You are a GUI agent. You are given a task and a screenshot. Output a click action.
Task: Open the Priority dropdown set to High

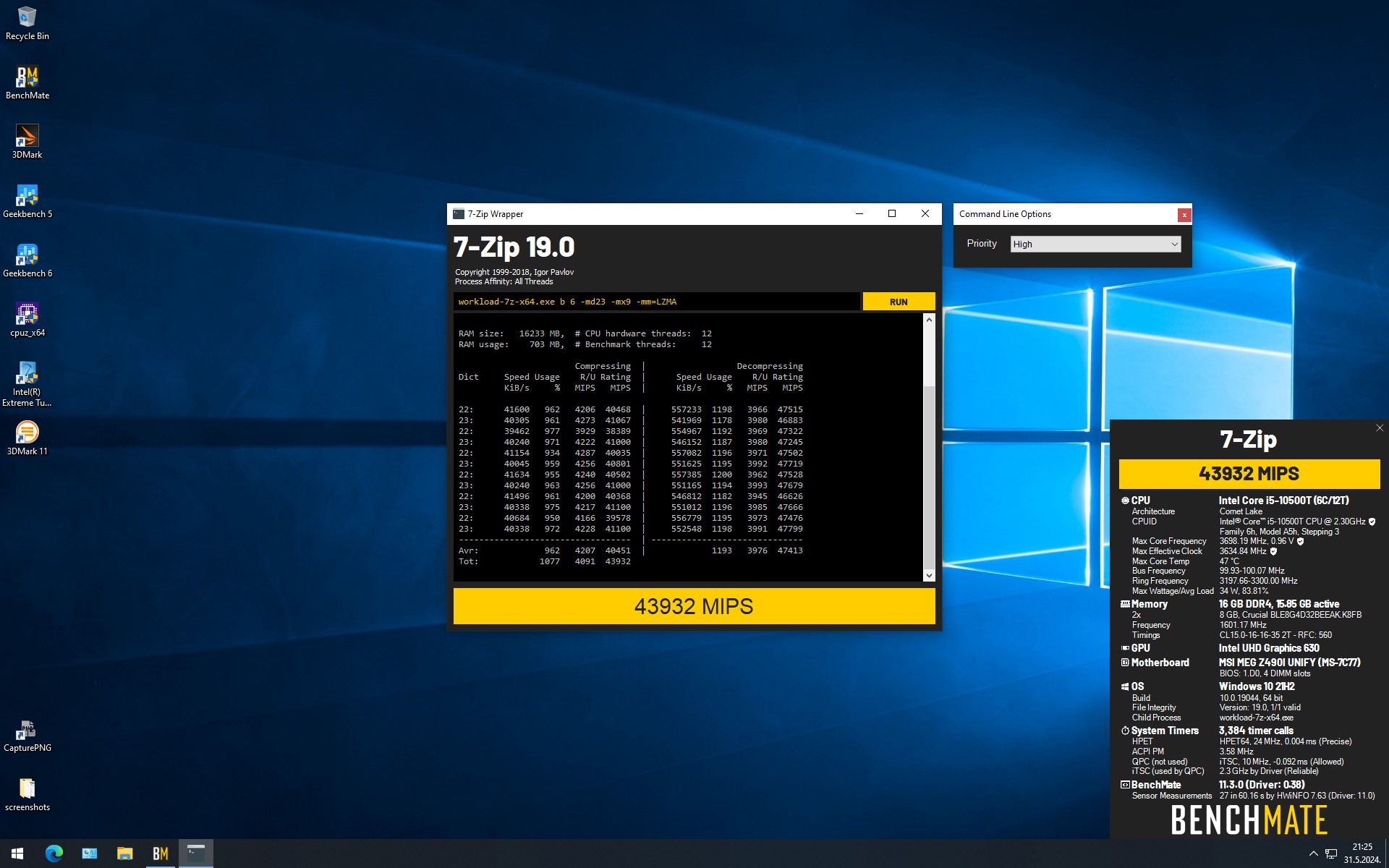click(x=1095, y=244)
